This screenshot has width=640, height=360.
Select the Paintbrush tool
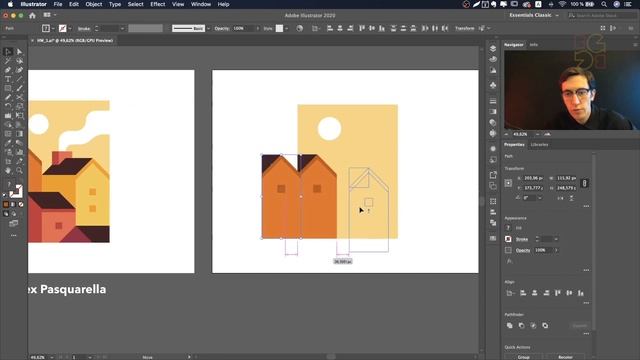click(19, 88)
